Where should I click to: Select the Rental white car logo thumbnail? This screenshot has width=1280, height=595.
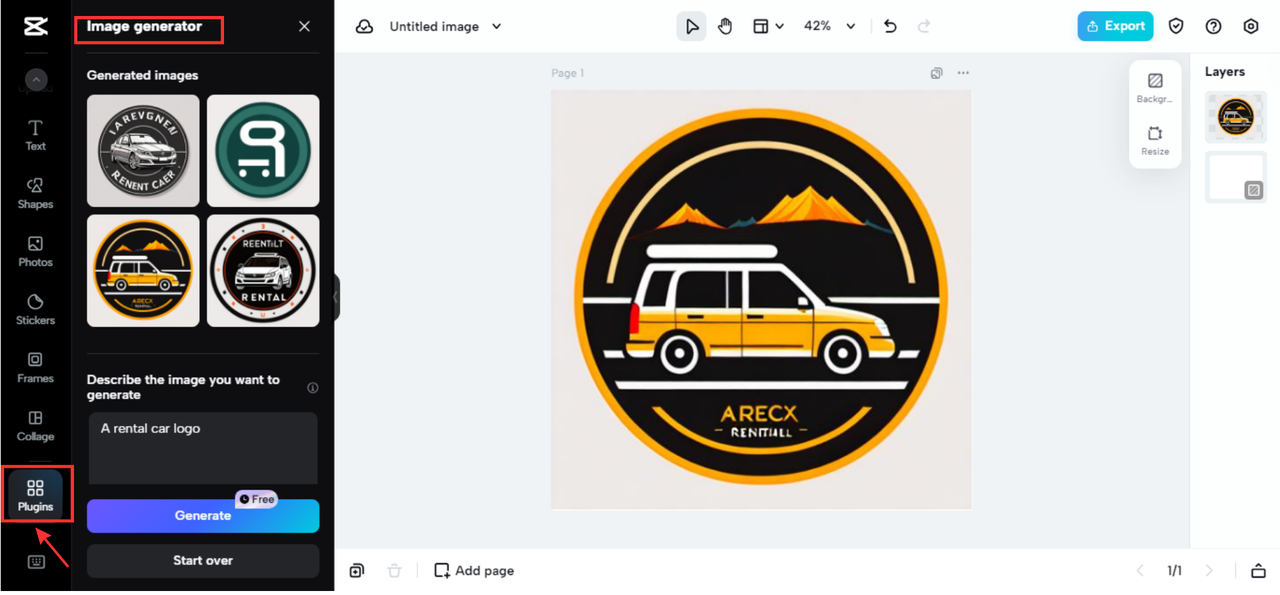click(263, 271)
